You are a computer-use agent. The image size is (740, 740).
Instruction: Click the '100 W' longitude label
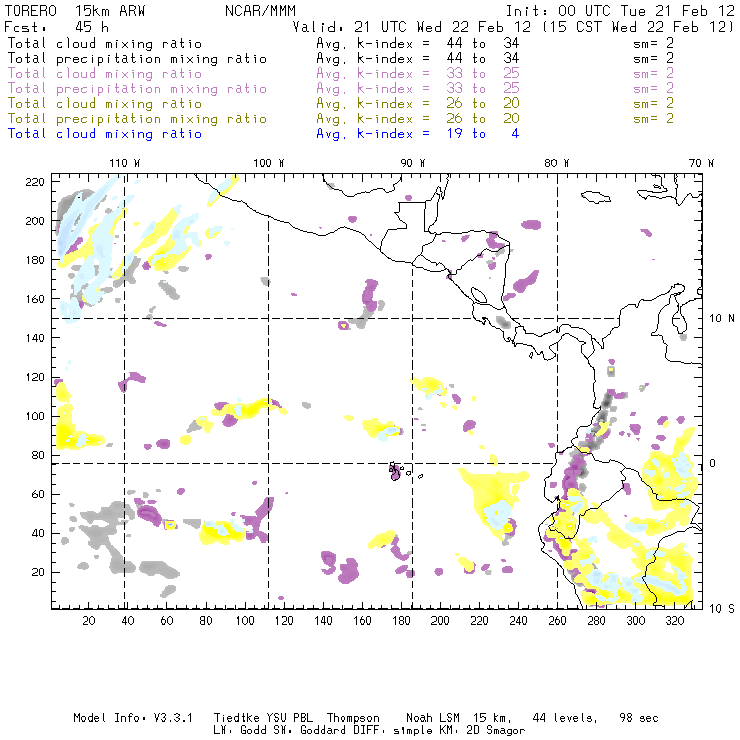269,163
